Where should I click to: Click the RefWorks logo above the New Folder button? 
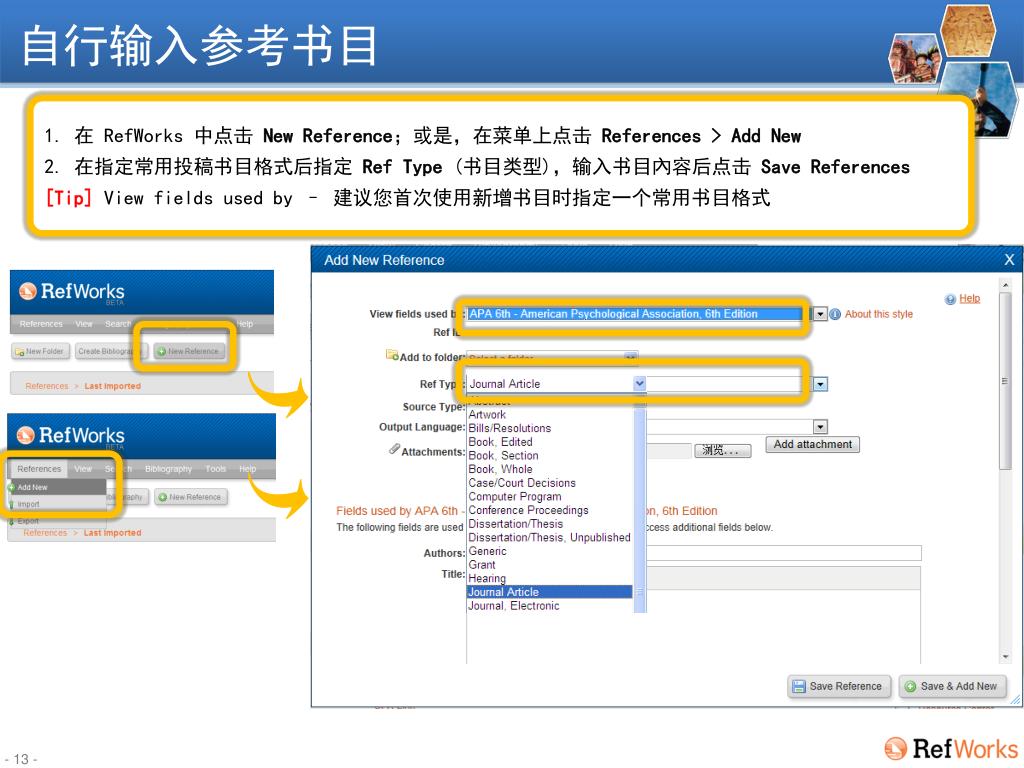[x=71, y=291]
